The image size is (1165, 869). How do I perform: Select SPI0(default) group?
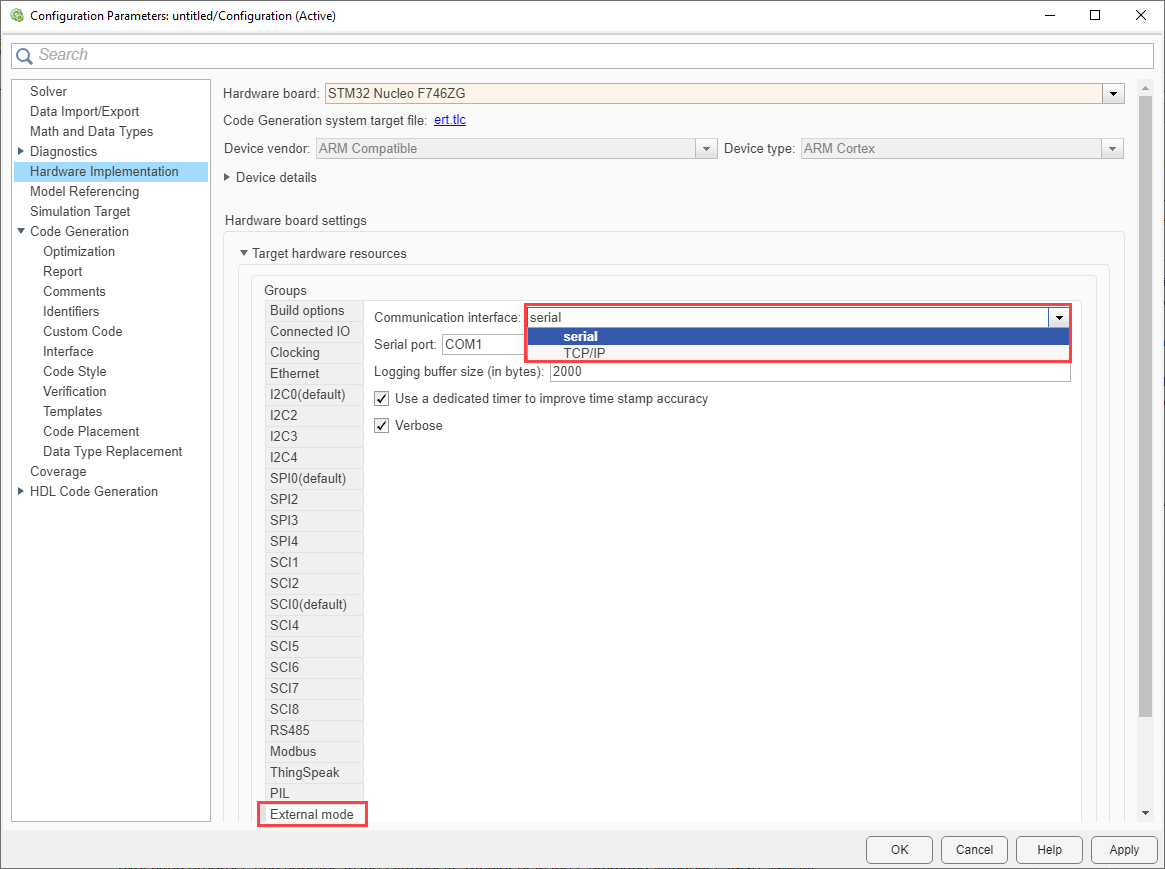pos(314,478)
